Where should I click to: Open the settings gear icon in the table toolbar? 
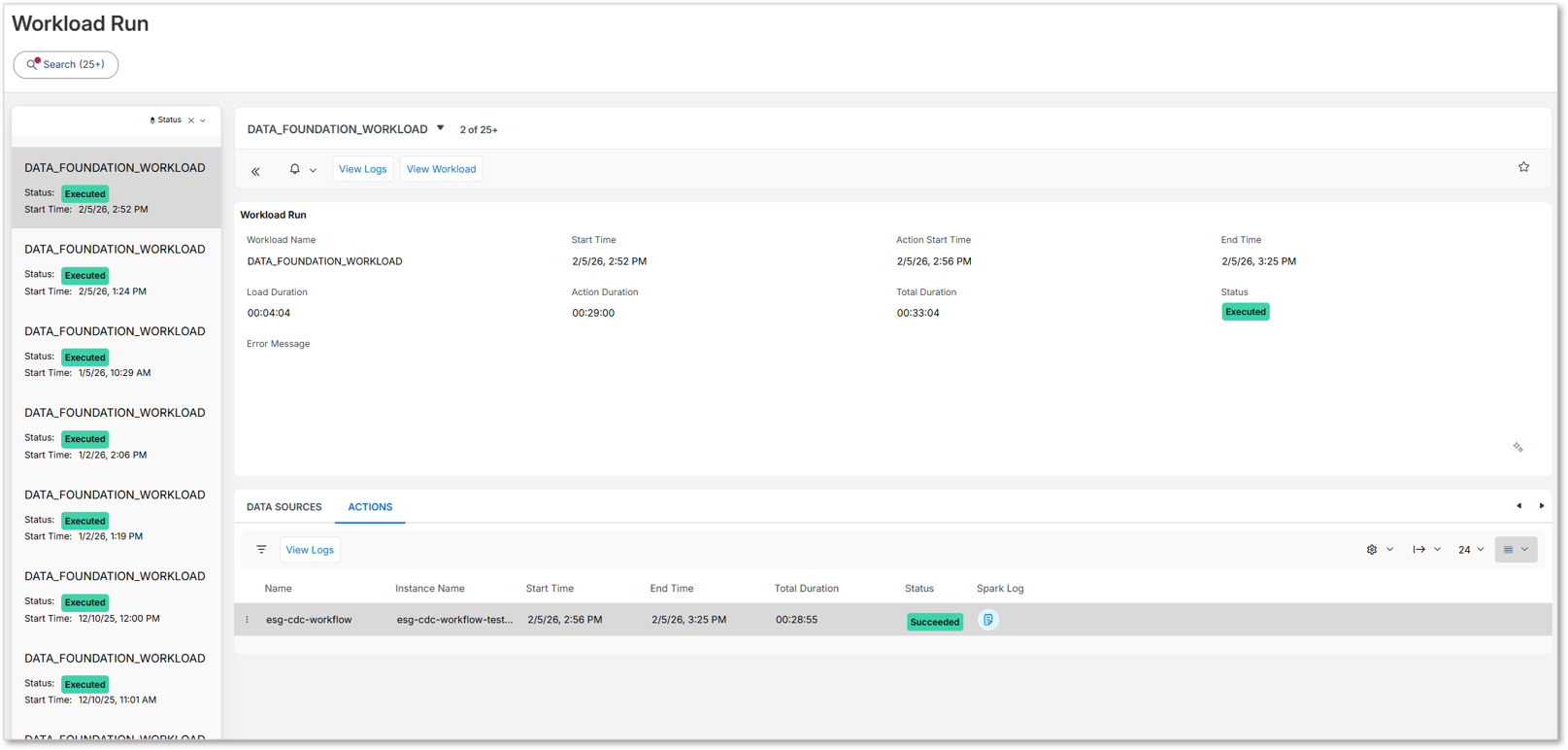(x=1372, y=550)
